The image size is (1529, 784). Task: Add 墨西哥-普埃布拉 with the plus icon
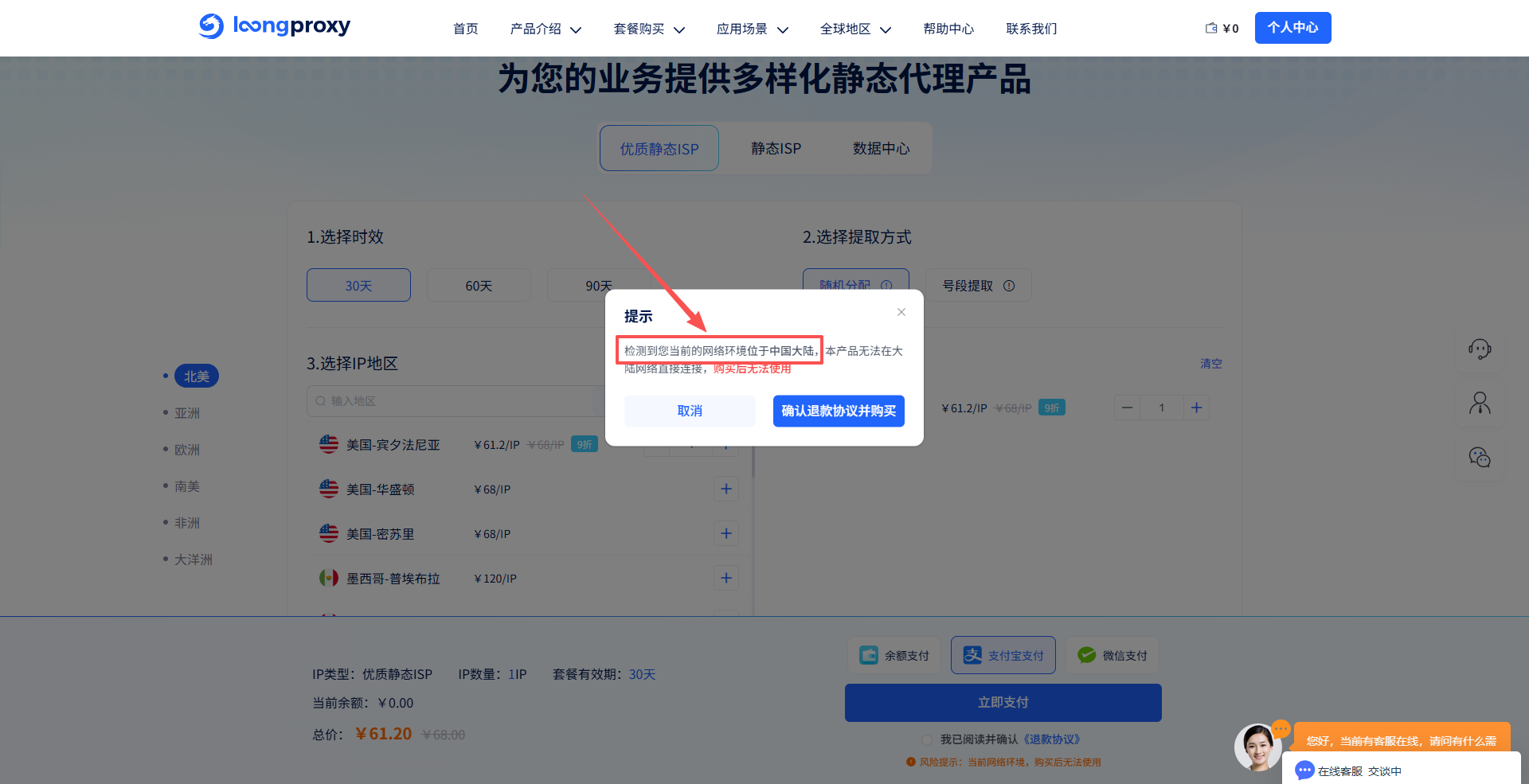[725, 578]
